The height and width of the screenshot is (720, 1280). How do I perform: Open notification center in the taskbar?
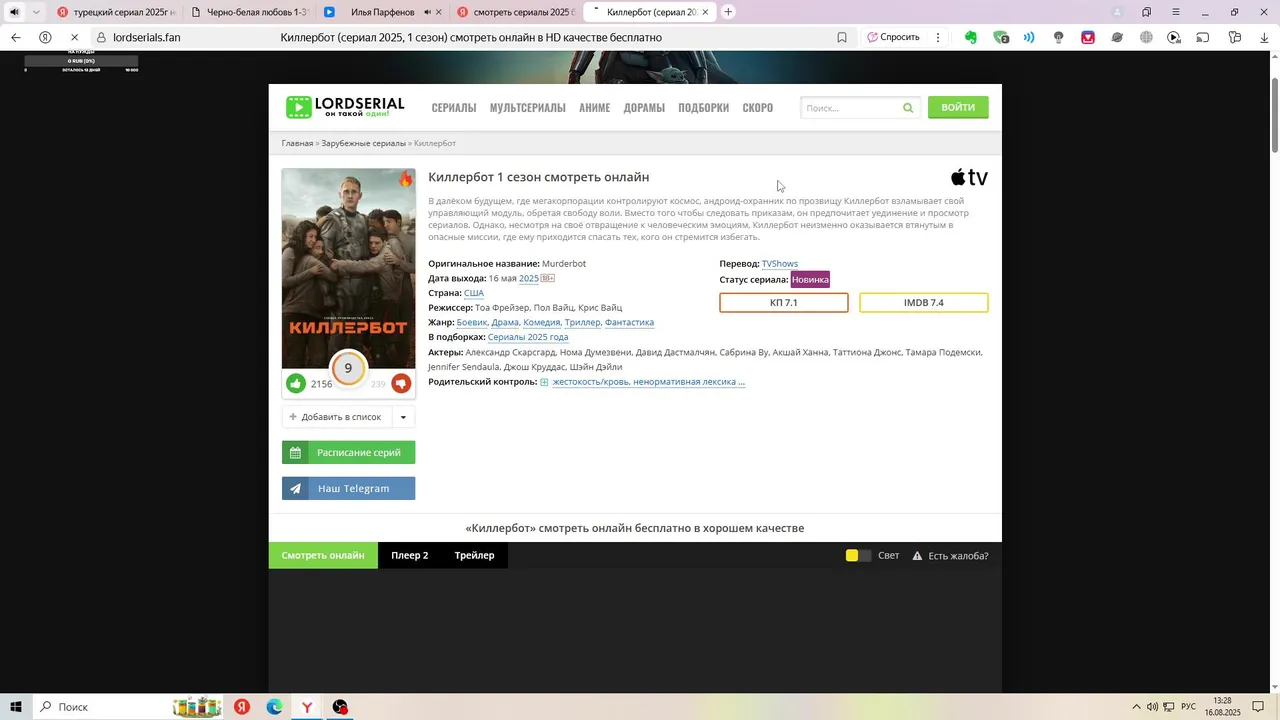tap(1258, 707)
